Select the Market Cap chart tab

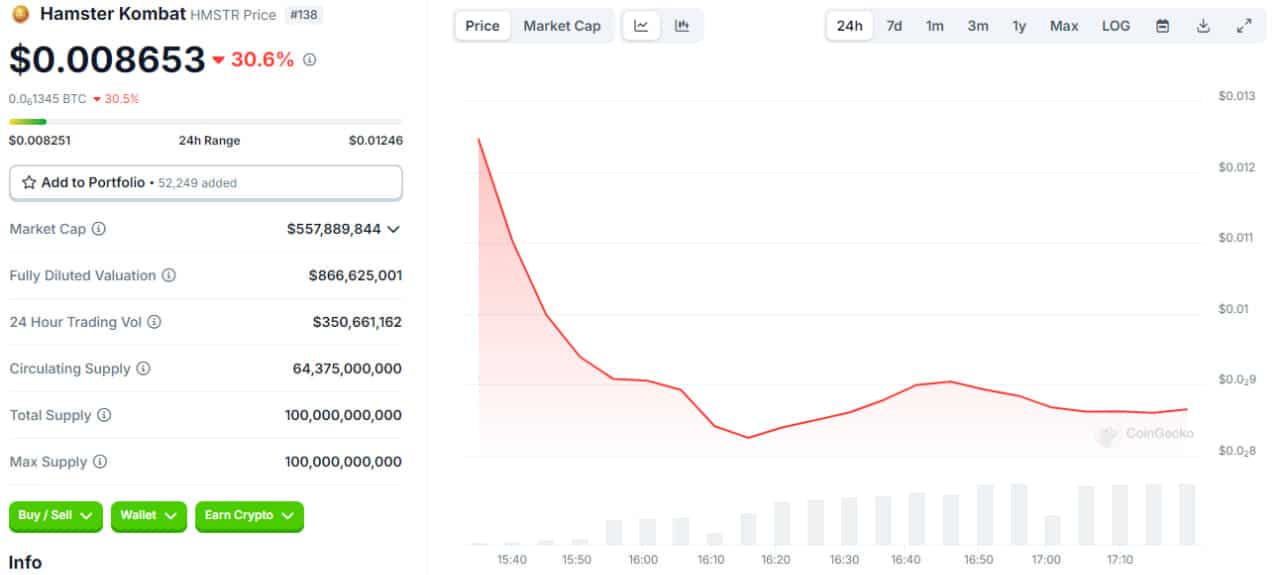coord(562,26)
